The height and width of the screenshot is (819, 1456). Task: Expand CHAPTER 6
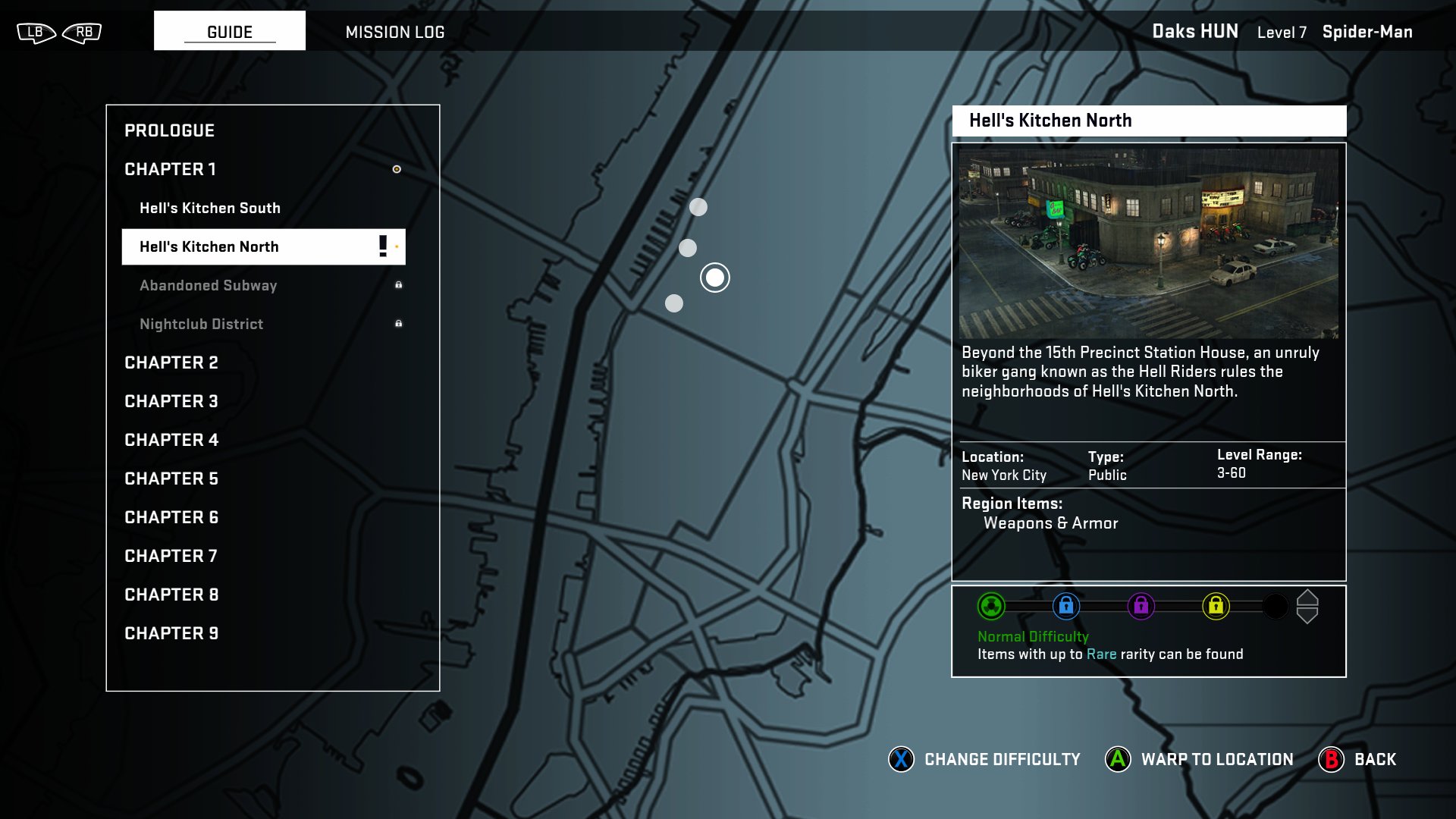coord(171,517)
